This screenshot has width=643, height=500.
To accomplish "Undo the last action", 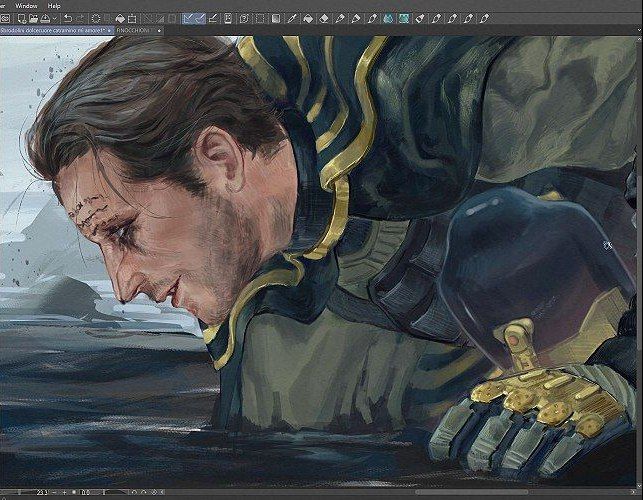I will [x=68, y=18].
